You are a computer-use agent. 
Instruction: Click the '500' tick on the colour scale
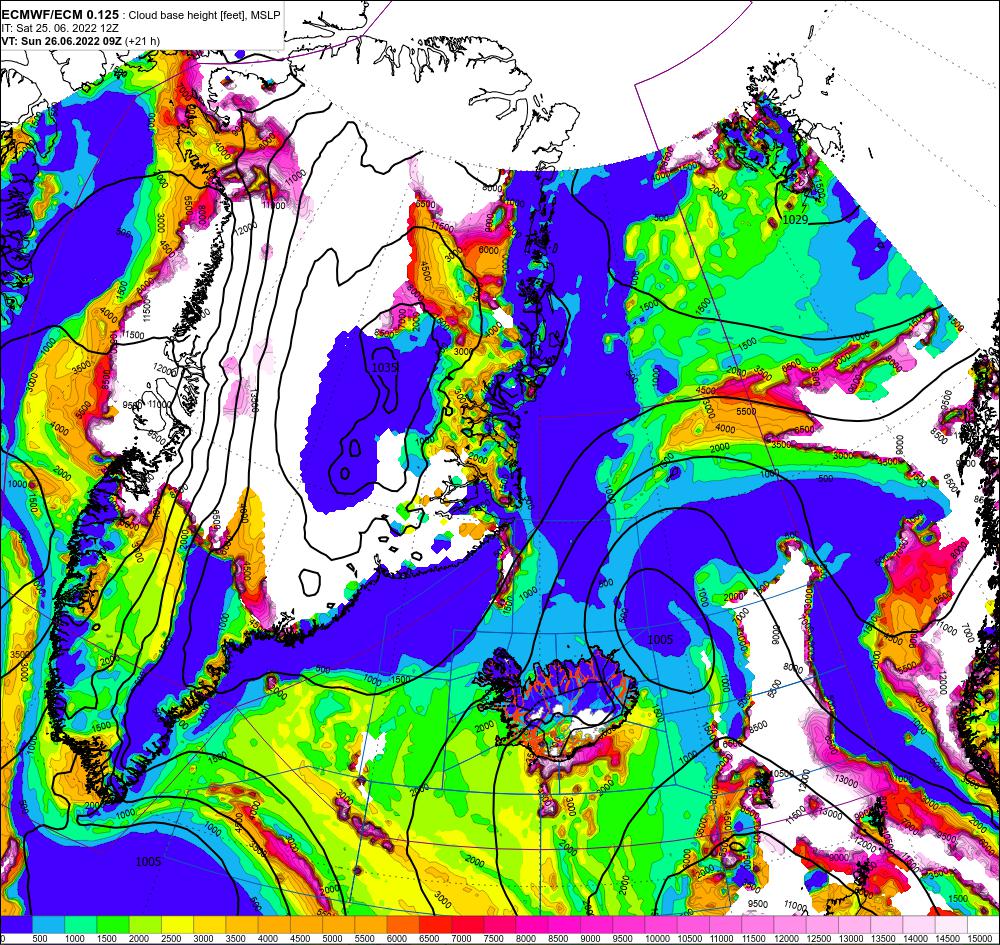point(40,939)
